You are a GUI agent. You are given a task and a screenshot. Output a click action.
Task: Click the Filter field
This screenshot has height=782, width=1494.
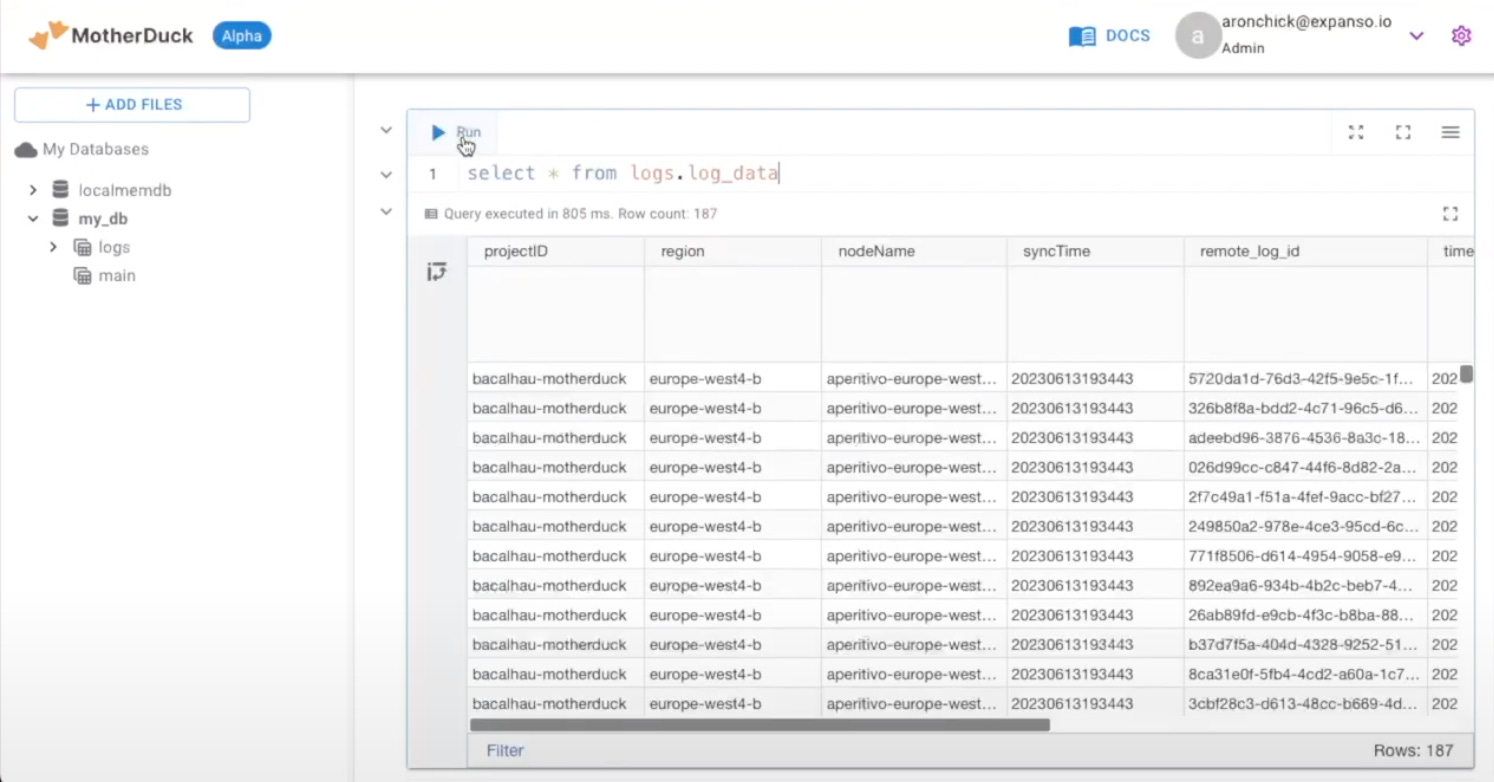(505, 750)
